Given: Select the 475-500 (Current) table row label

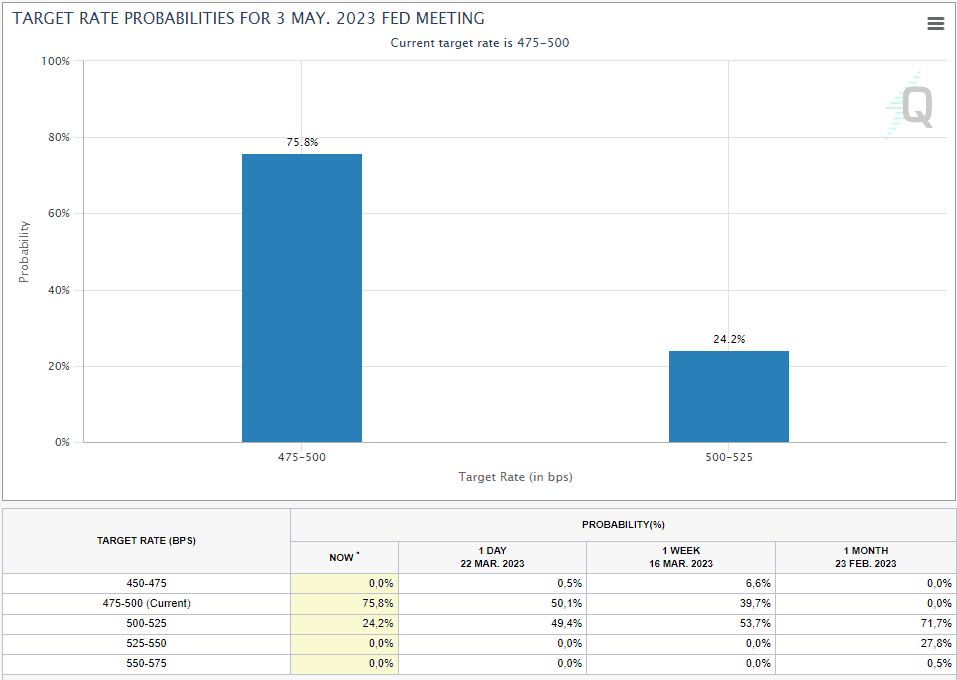Looking at the screenshot, I should (x=146, y=603).
